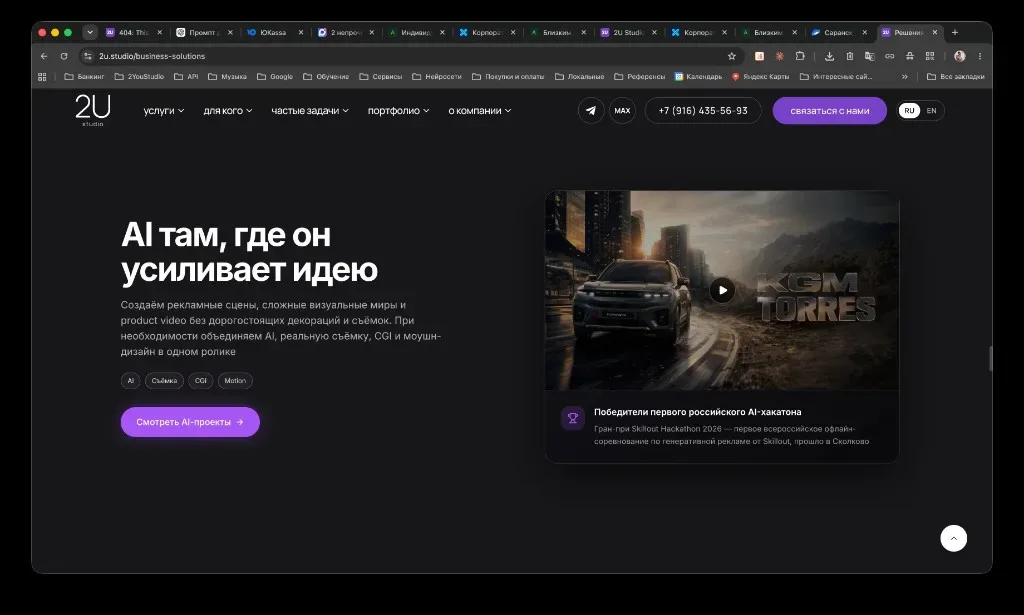Click the address bar URL
Screen dimensions: 1024x615
click(152, 56)
